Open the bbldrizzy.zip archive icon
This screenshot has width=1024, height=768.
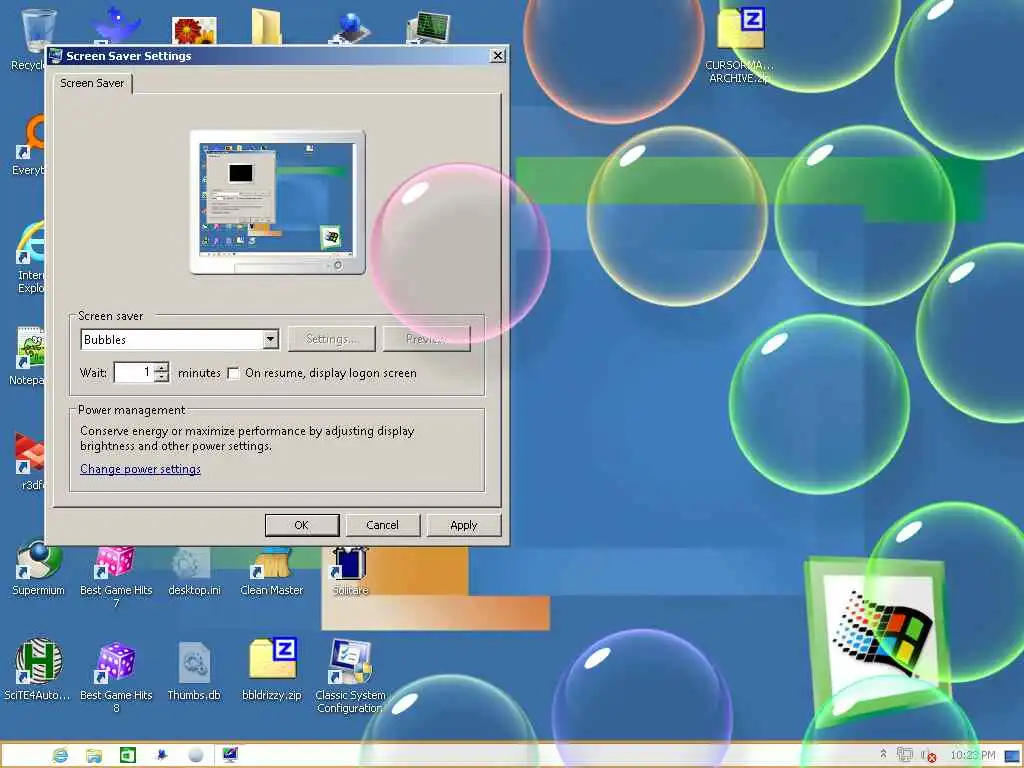click(272, 669)
